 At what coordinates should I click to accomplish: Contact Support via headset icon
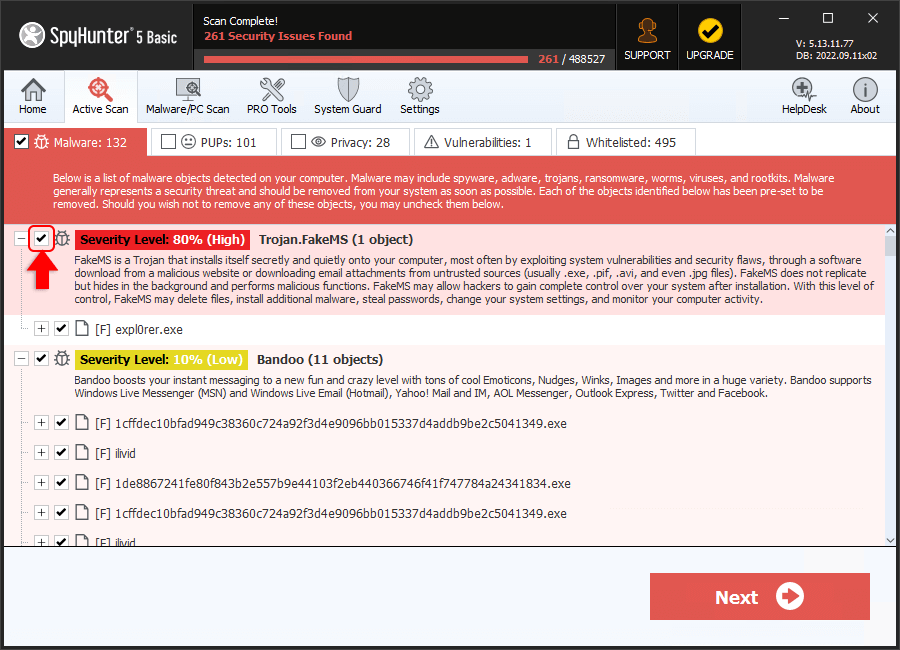(647, 37)
